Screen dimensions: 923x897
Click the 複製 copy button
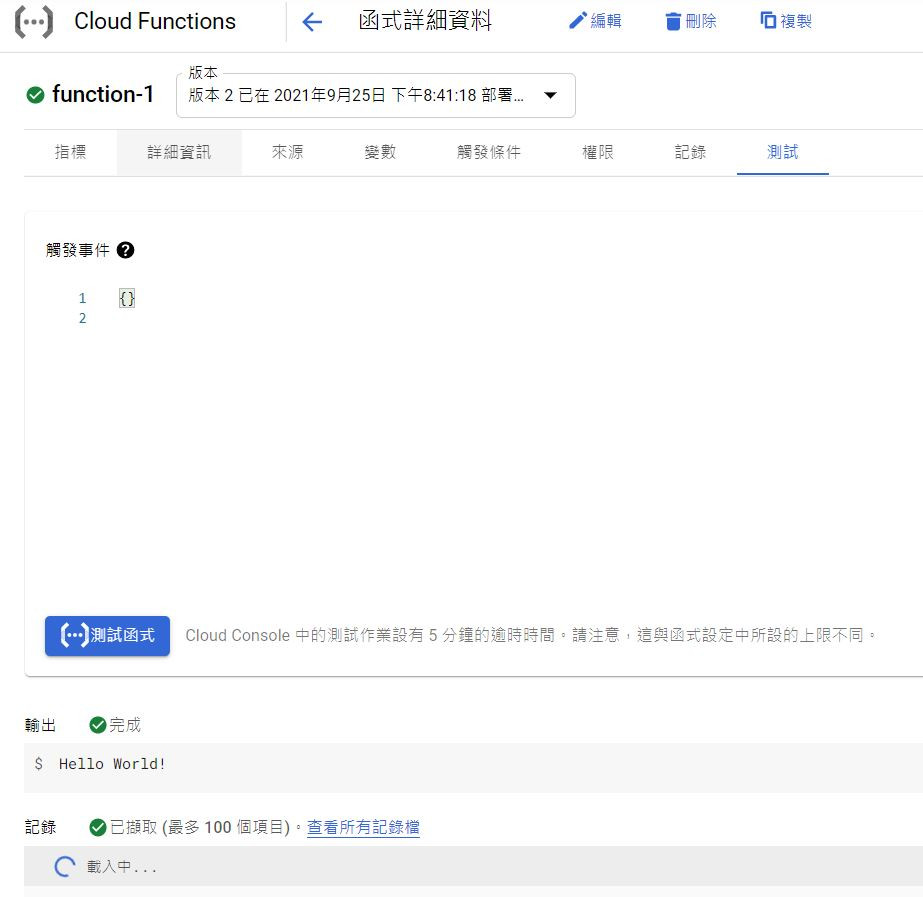tap(786, 21)
